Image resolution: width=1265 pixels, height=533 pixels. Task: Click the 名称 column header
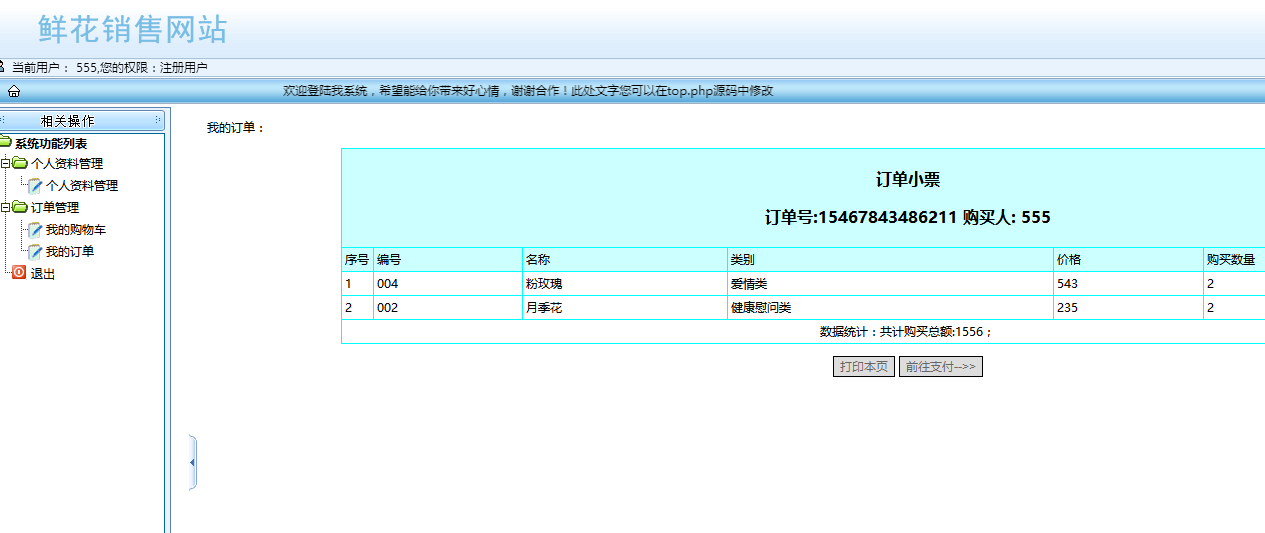tap(625, 259)
